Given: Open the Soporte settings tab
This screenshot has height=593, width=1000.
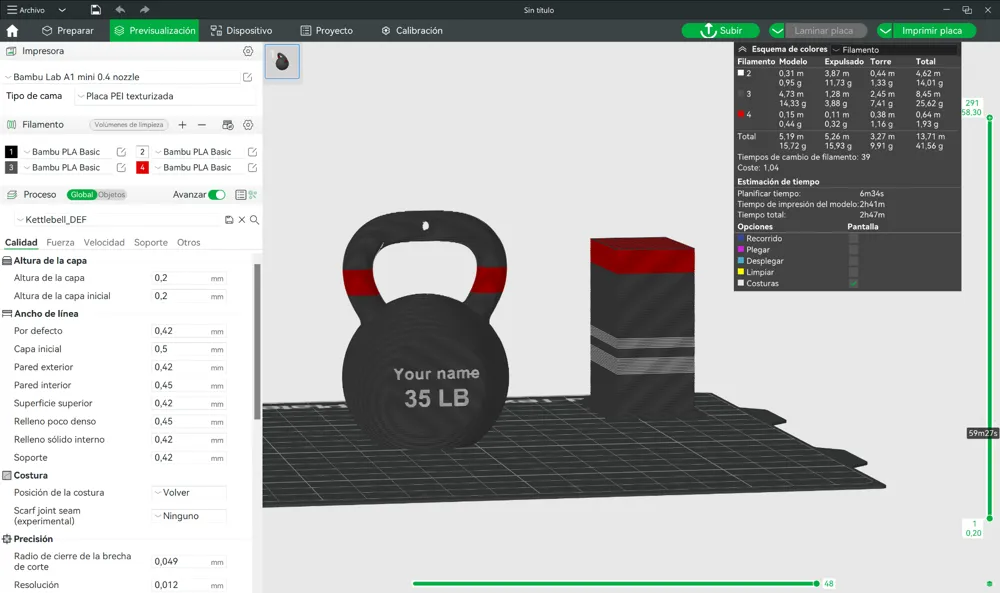Looking at the screenshot, I should (x=151, y=243).
